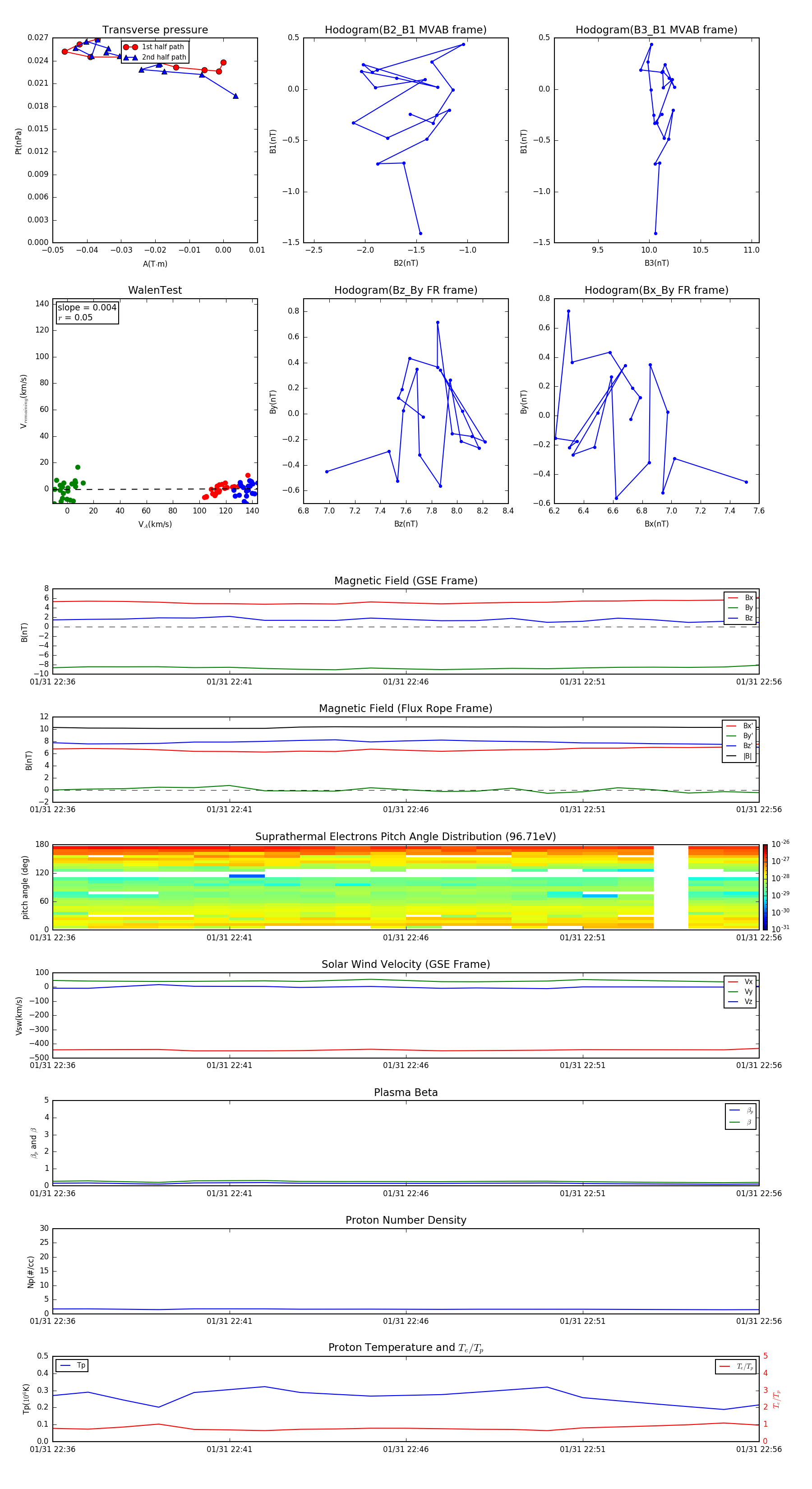Select the 'r = 0.05' annotation

(x=75, y=317)
